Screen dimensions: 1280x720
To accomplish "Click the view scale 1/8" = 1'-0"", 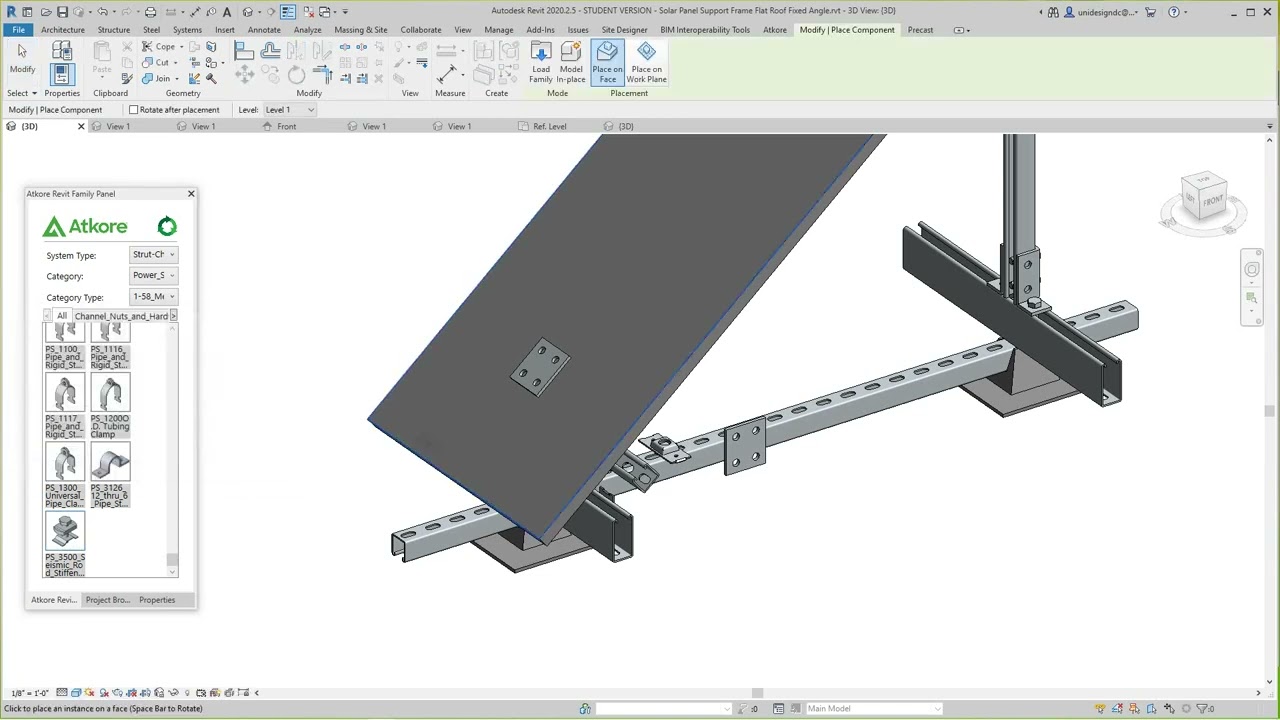I will [x=29, y=693].
